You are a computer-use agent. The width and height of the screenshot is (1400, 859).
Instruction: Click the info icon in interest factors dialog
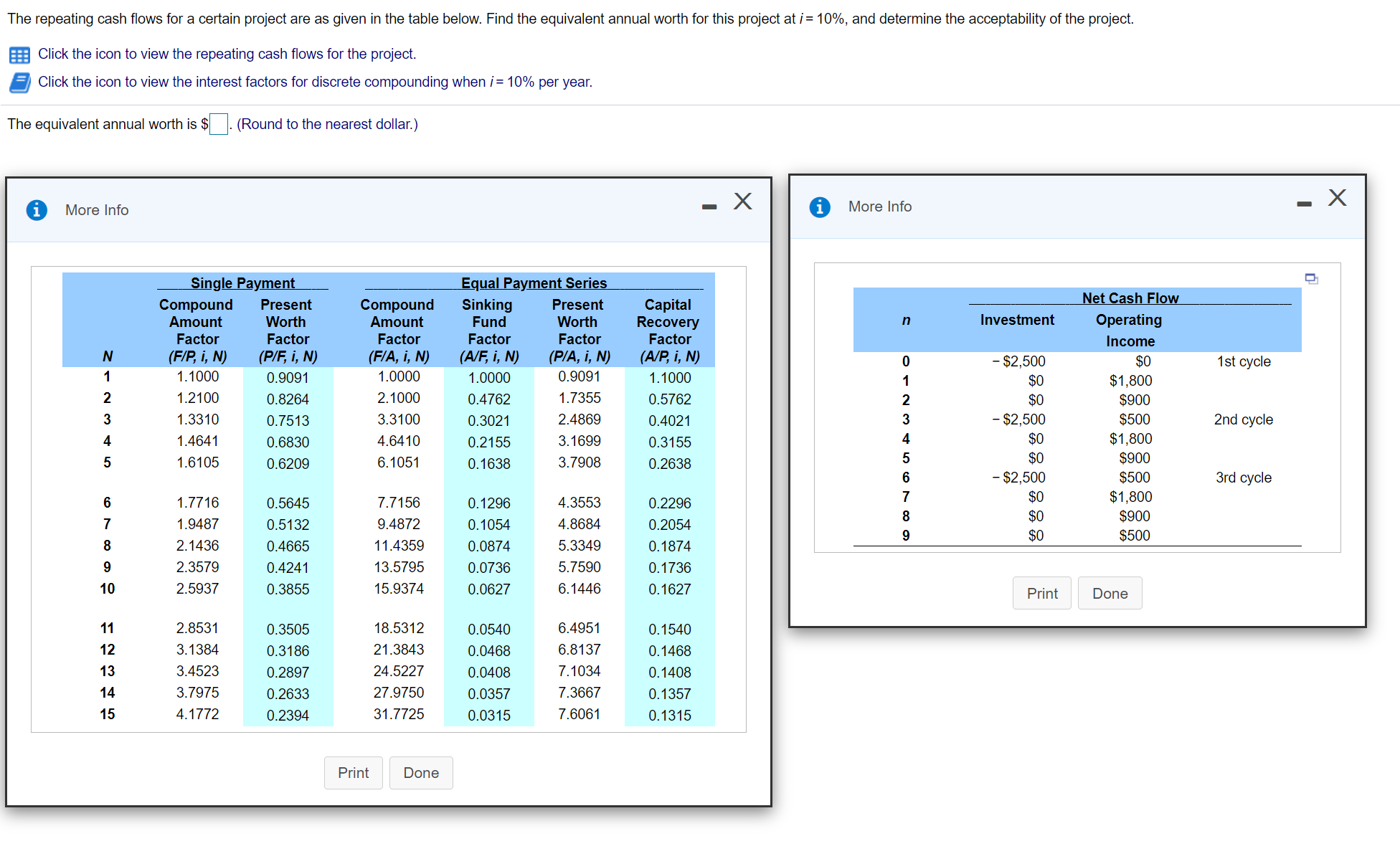coord(37,210)
